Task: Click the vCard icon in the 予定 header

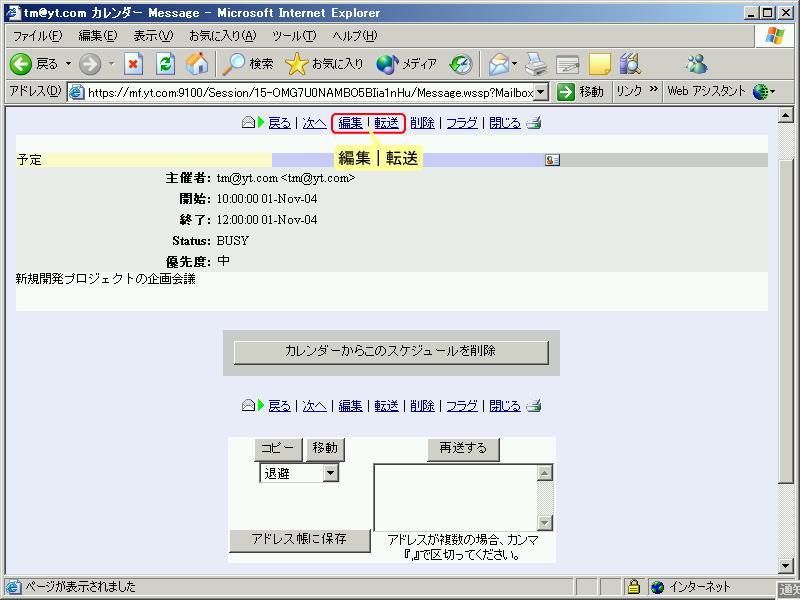Action: (552, 159)
